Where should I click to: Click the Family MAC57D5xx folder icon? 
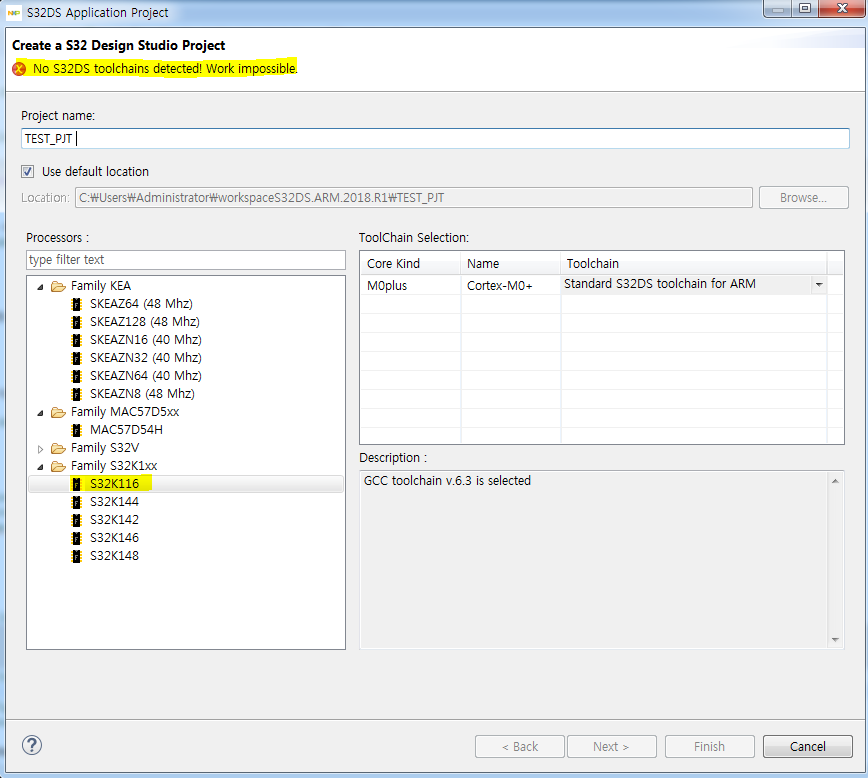tap(58, 413)
